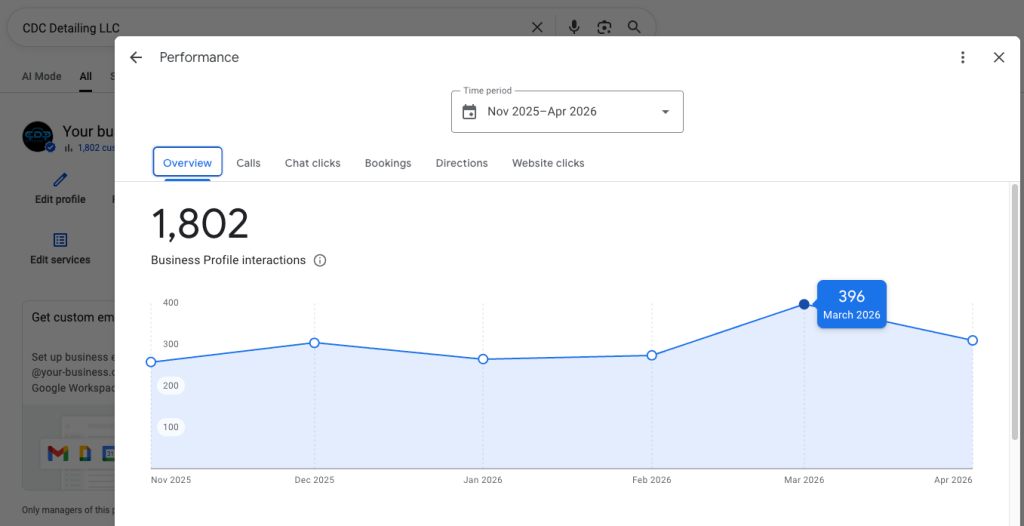Click the Performance title text
Image resolution: width=1024 pixels, height=526 pixels.
pyautogui.click(x=199, y=58)
